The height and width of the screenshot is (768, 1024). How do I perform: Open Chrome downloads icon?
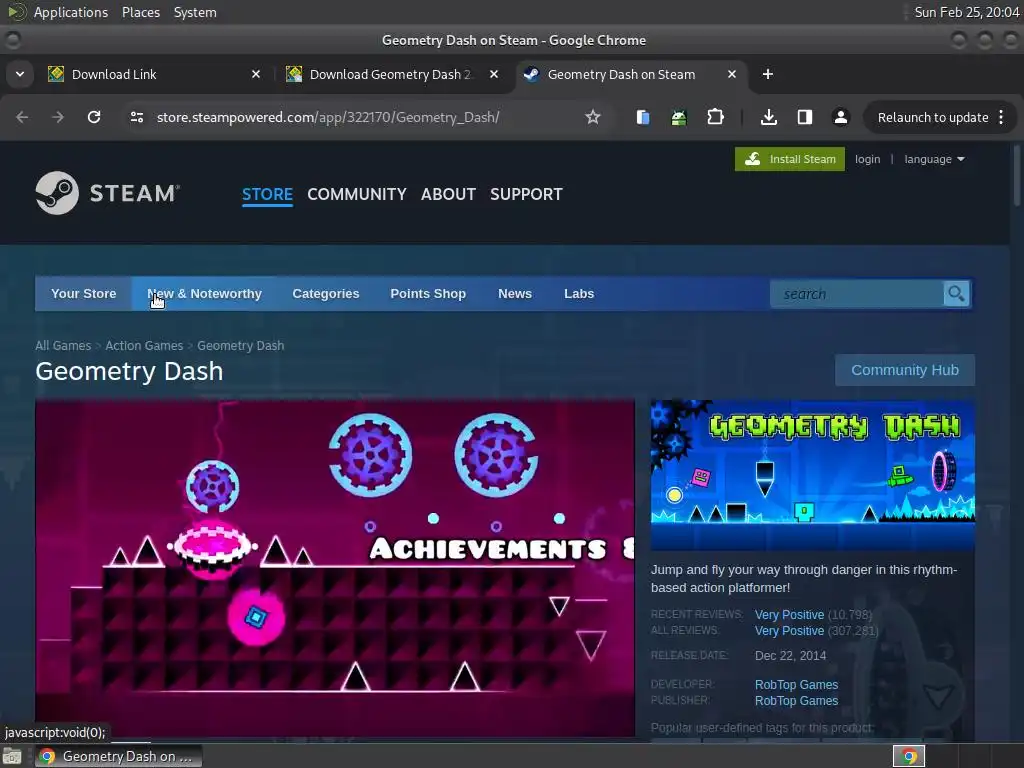(x=769, y=117)
